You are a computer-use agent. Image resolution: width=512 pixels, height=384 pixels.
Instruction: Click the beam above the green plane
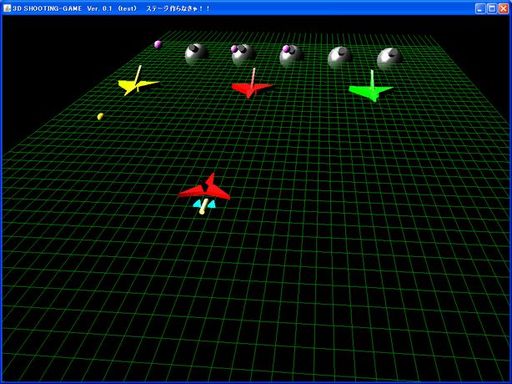click(372, 79)
